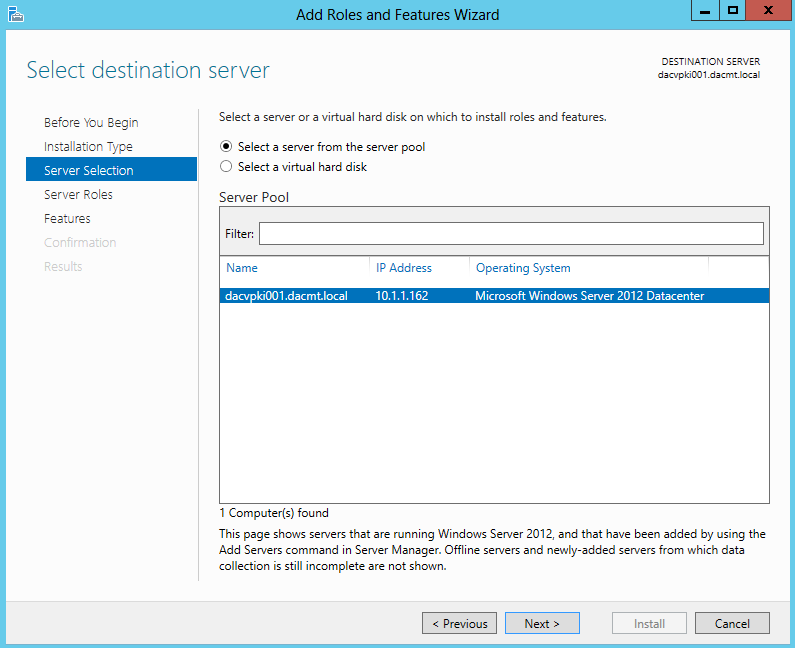Focus the Server Pool Filter field
This screenshot has height=648, width=795.
click(511, 233)
